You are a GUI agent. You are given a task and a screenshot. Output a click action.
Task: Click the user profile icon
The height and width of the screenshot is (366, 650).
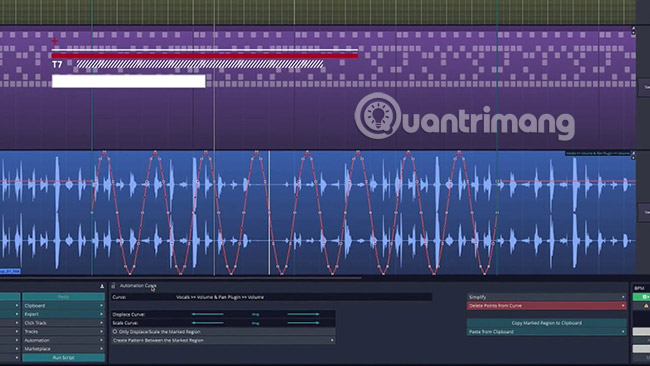click(x=102, y=286)
